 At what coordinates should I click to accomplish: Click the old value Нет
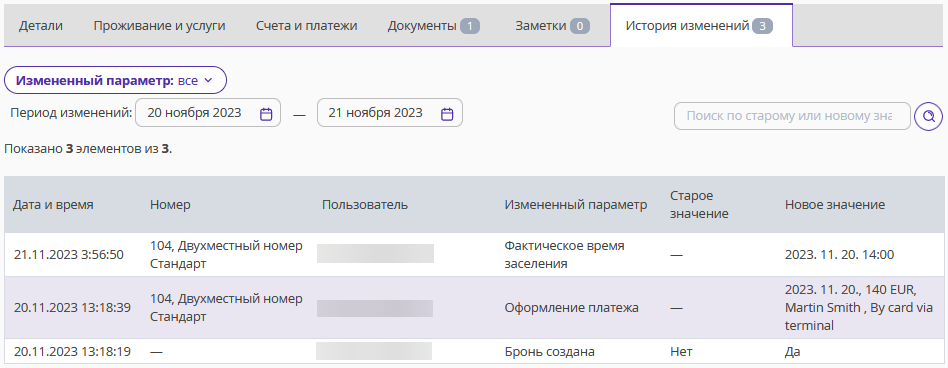681,352
